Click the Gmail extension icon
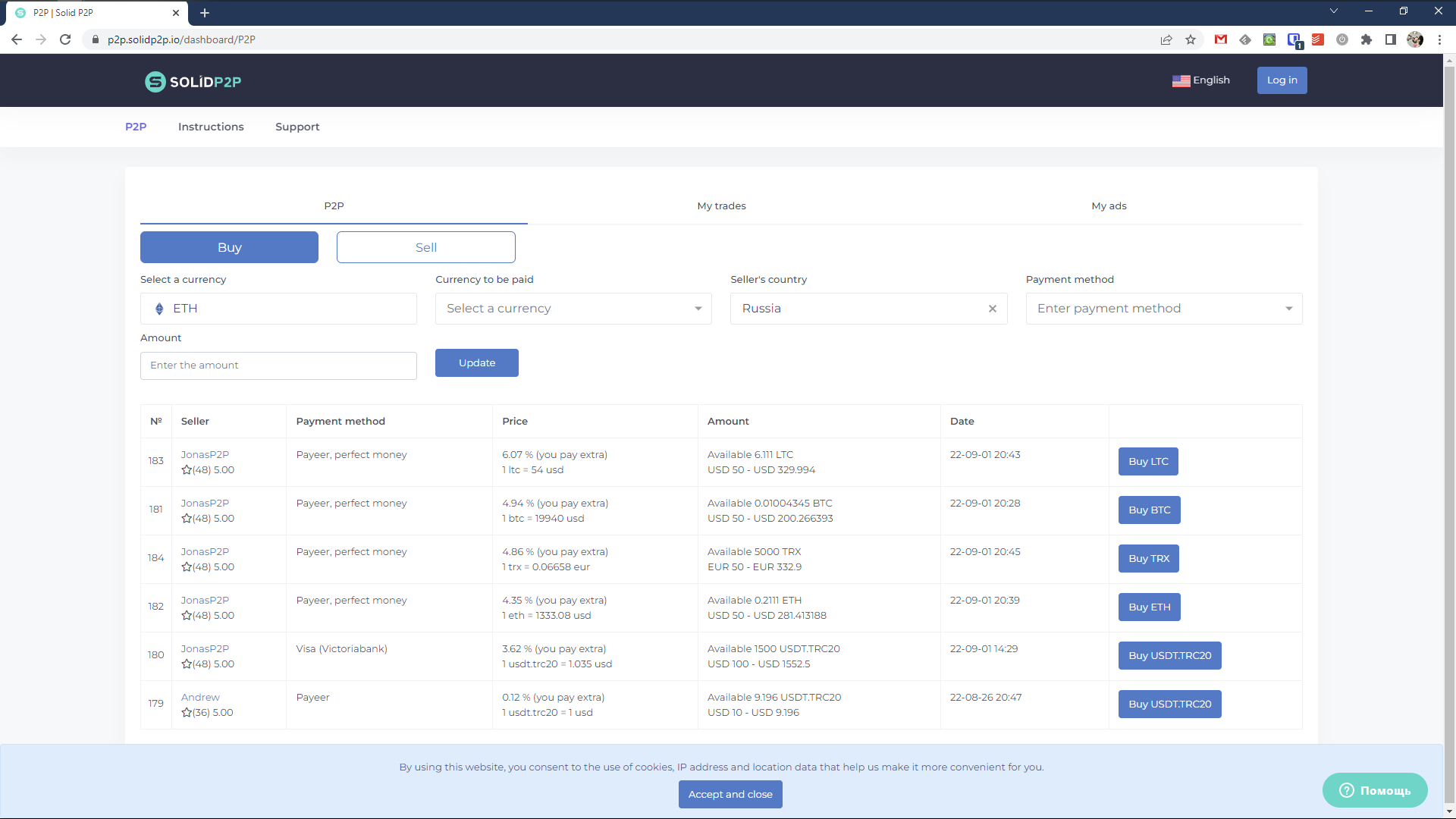Viewport: 1456px width, 819px height. click(1221, 39)
